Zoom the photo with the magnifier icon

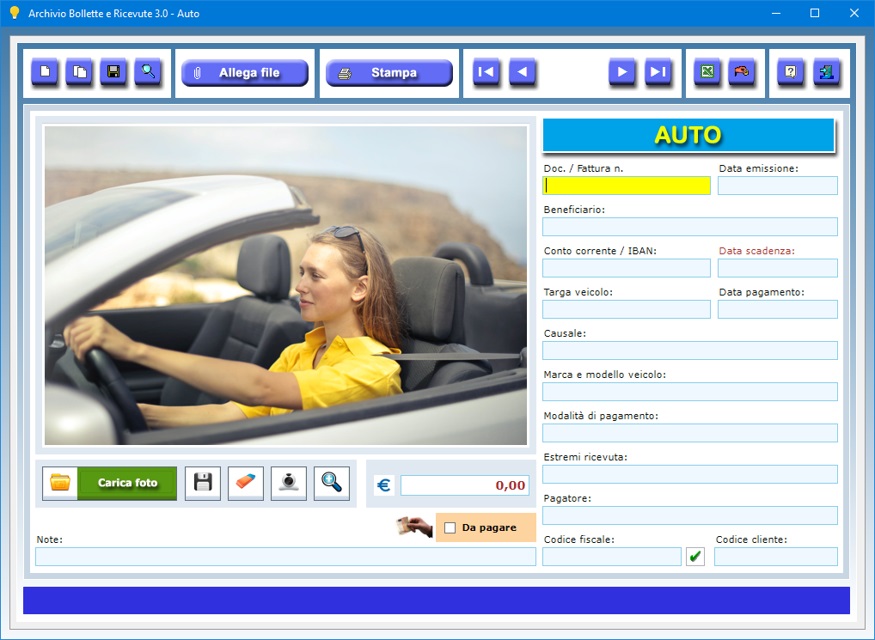click(331, 483)
